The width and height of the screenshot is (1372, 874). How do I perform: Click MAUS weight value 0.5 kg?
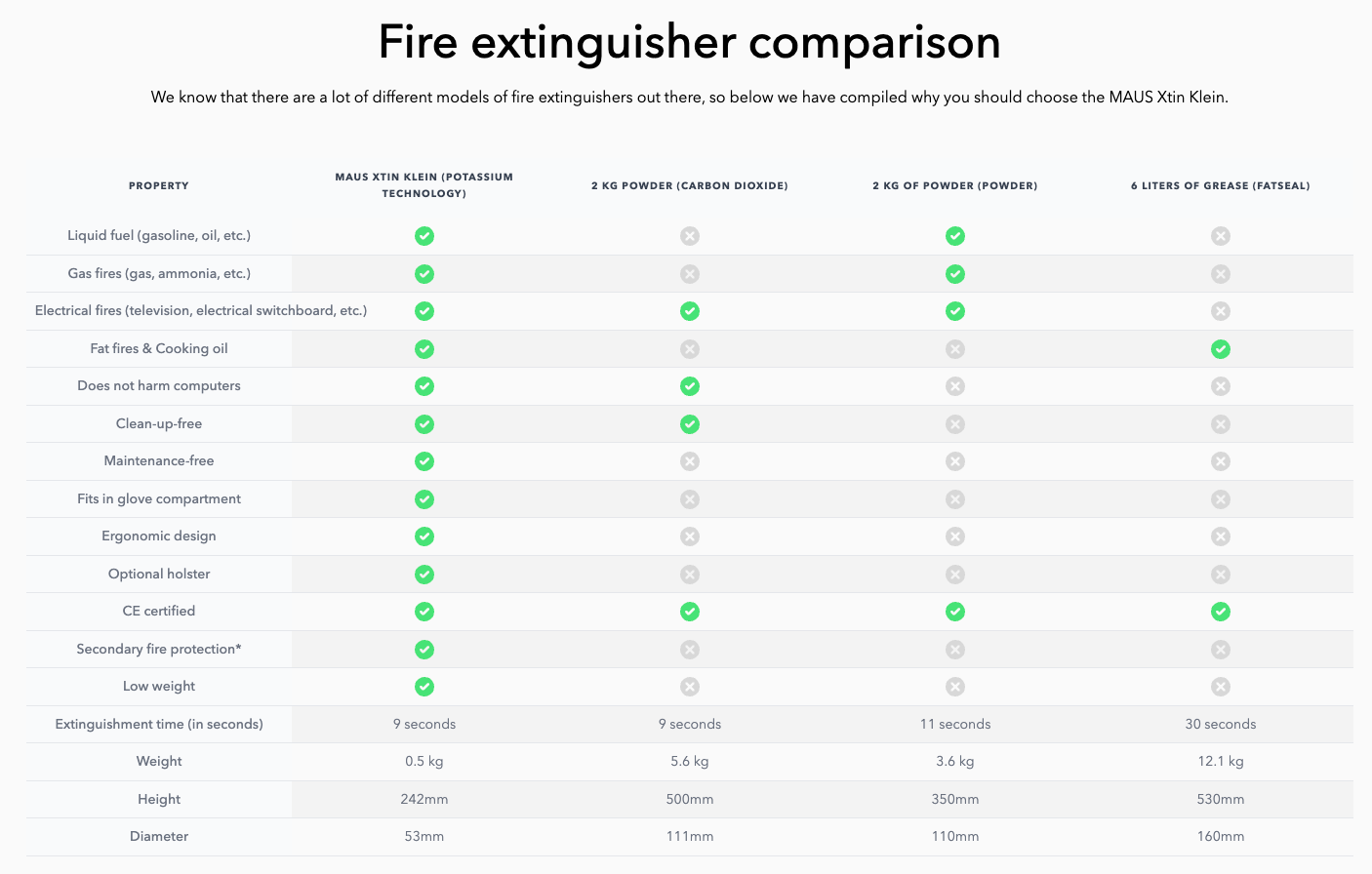pyautogui.click(x=424, y=761)
